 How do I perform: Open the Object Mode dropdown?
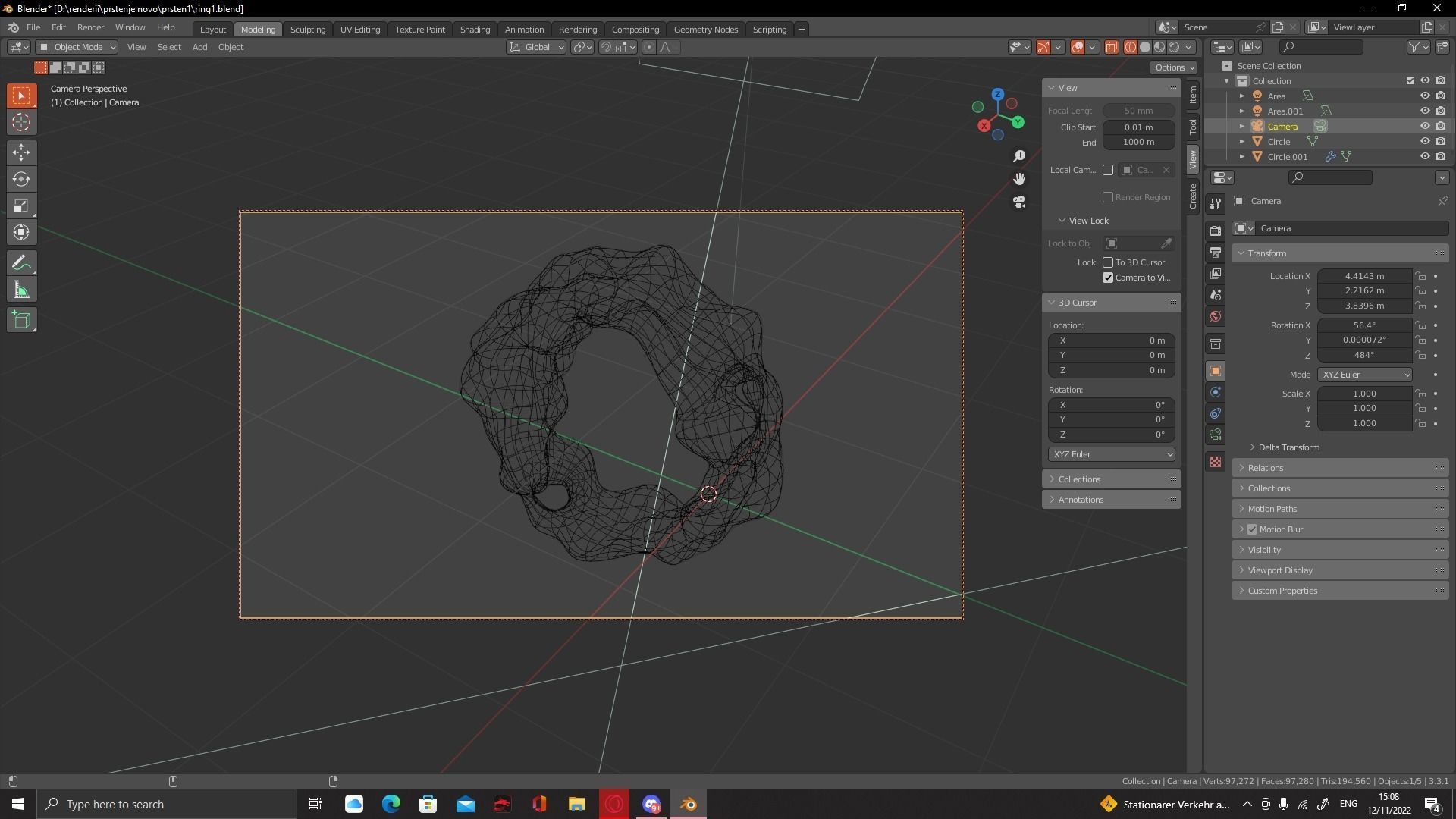pyautogui.click(x=76, y=47)
